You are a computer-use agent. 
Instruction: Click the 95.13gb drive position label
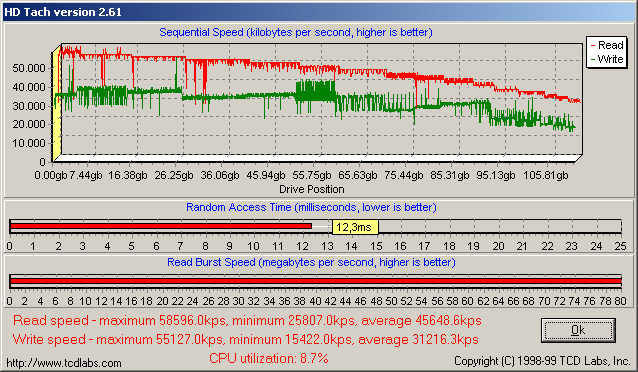click(x=496, y=175)
